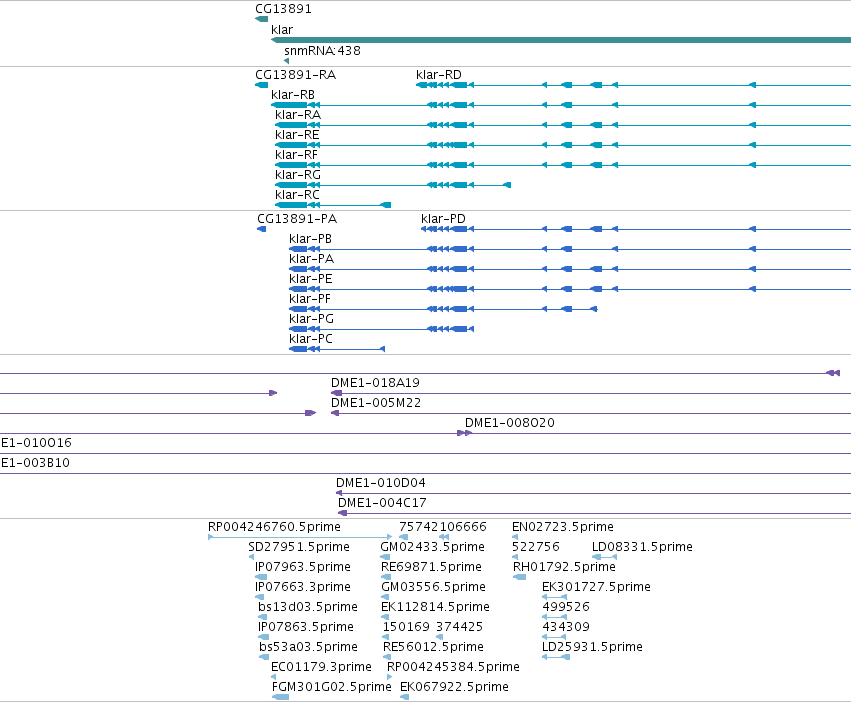
Task: Select RP004245384.5prime EST label
Action: [453, 667]
